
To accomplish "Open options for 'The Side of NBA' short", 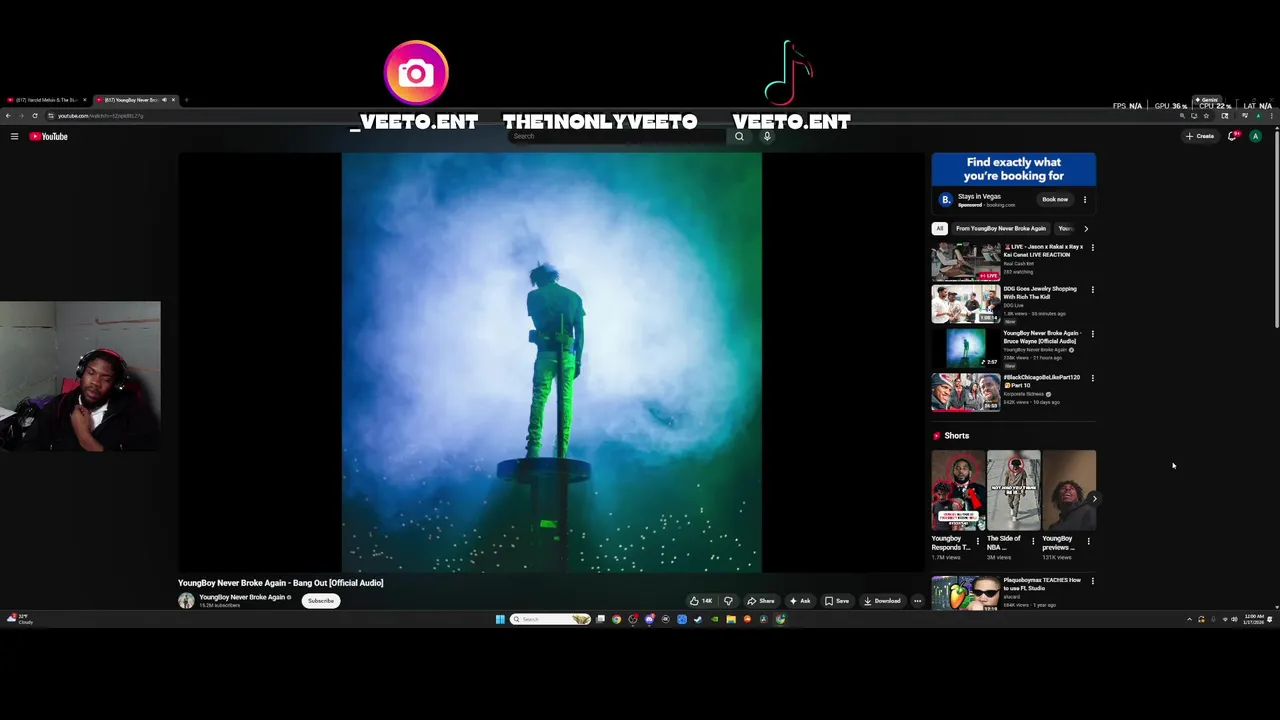I will (1033, 541).
